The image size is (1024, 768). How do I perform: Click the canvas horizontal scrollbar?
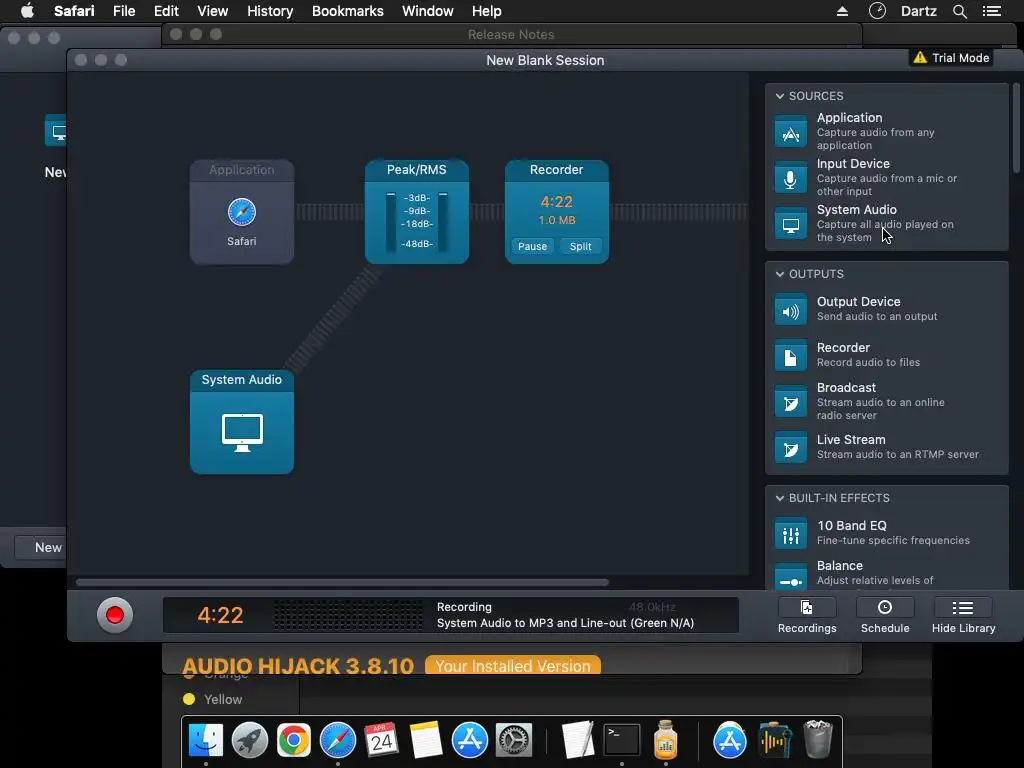click(342, 582)
